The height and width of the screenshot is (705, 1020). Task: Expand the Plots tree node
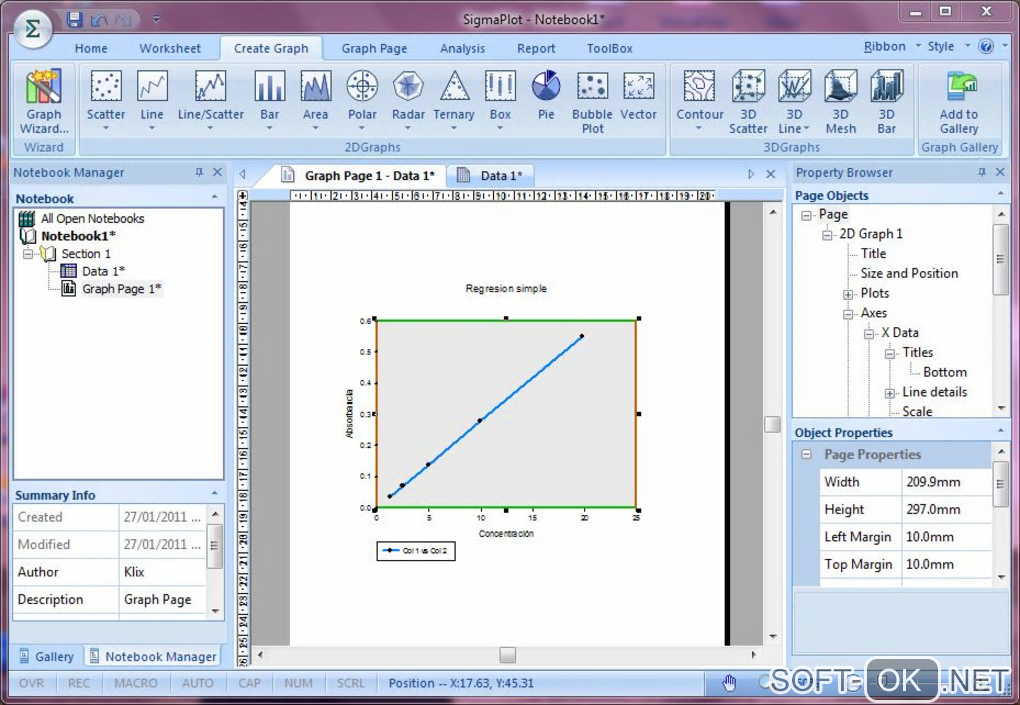[848, 294]
